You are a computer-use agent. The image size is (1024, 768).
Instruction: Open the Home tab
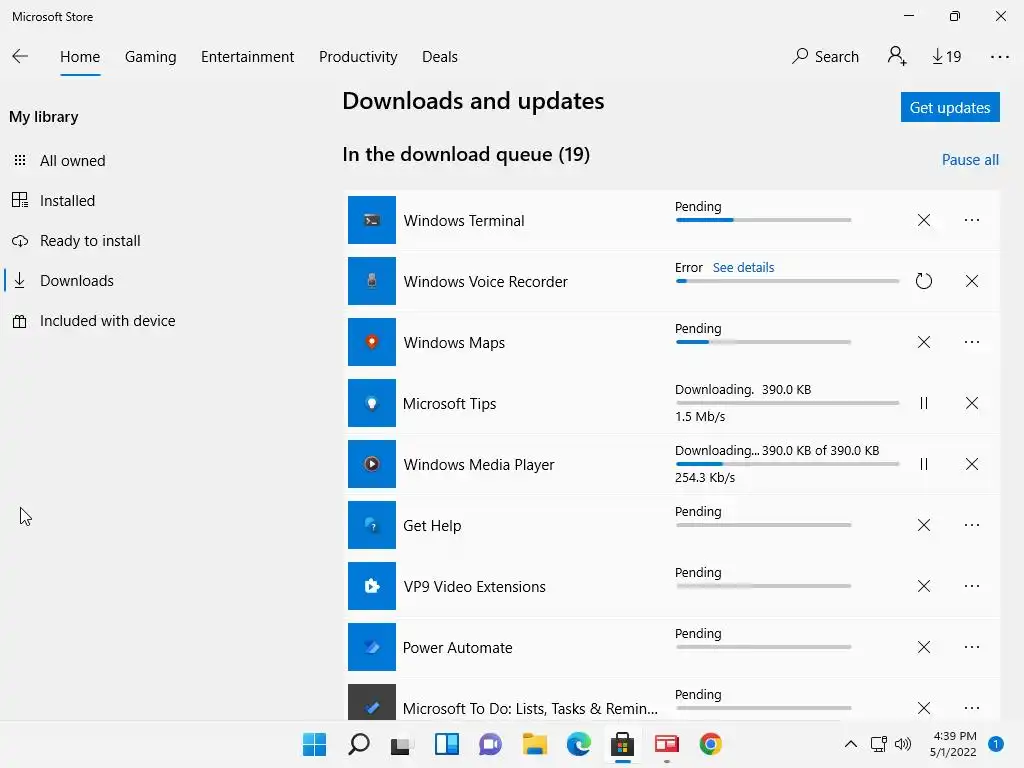point(80,57)
